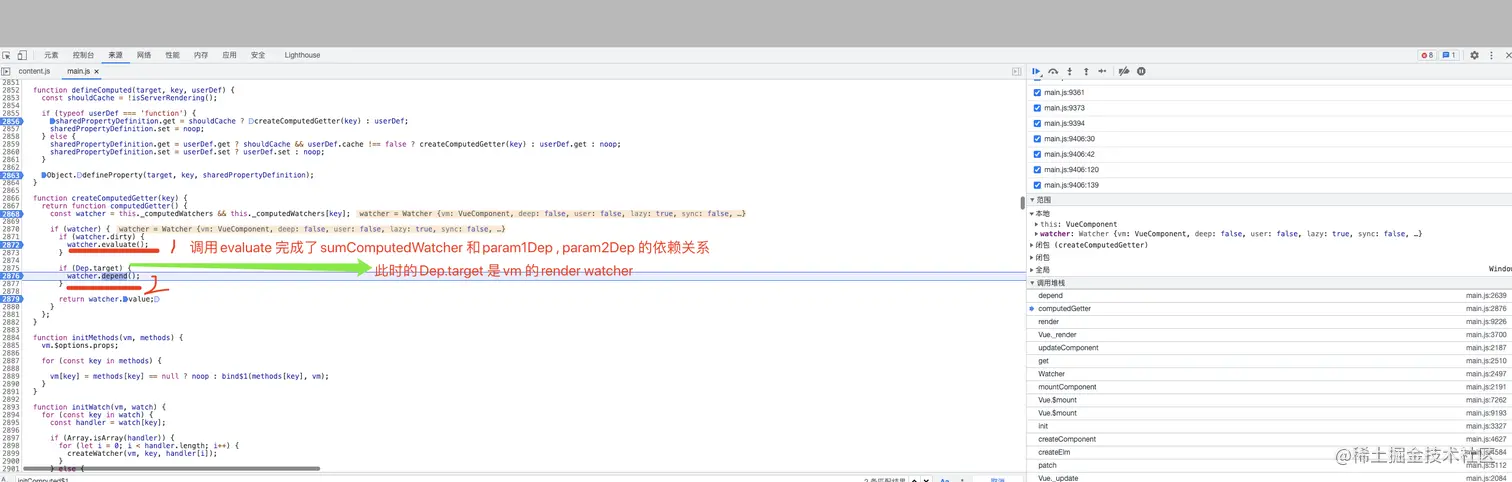Select the computedGetter call stack frame
This screenshot has height=482, width=1512.
(x=1269, y=309)
